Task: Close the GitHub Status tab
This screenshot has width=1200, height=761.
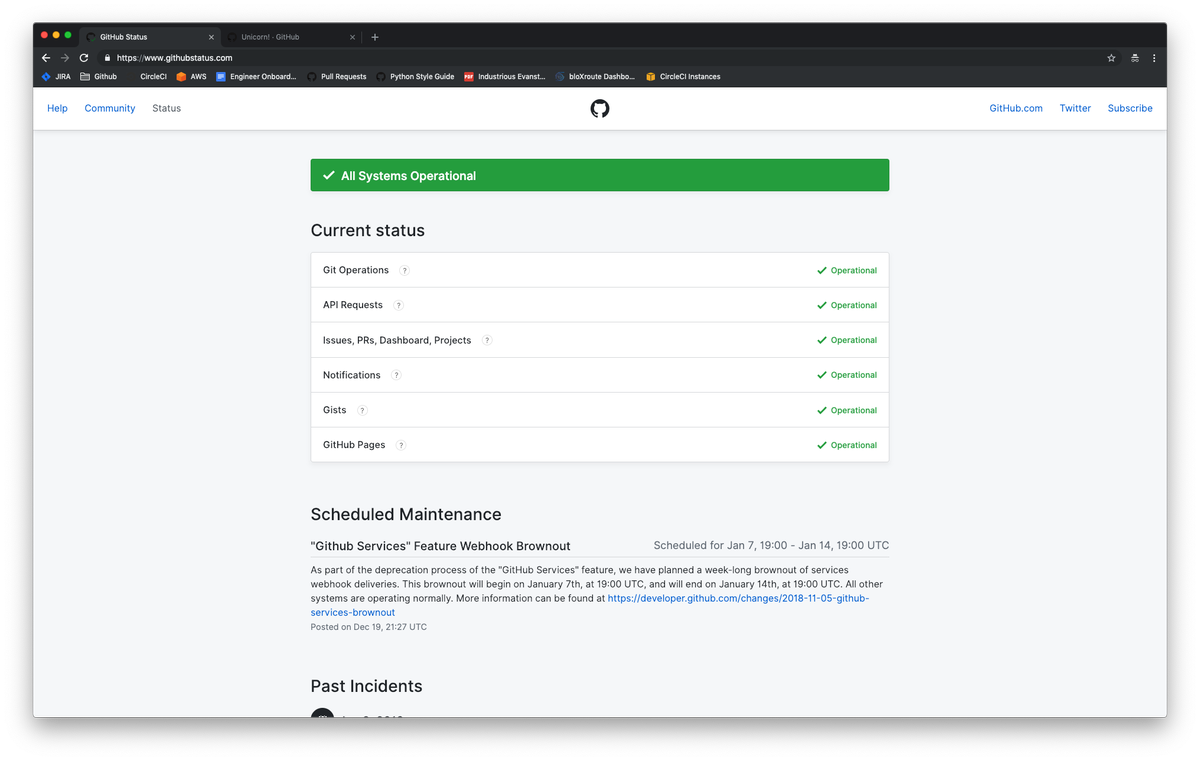Action: pos(211,37)
